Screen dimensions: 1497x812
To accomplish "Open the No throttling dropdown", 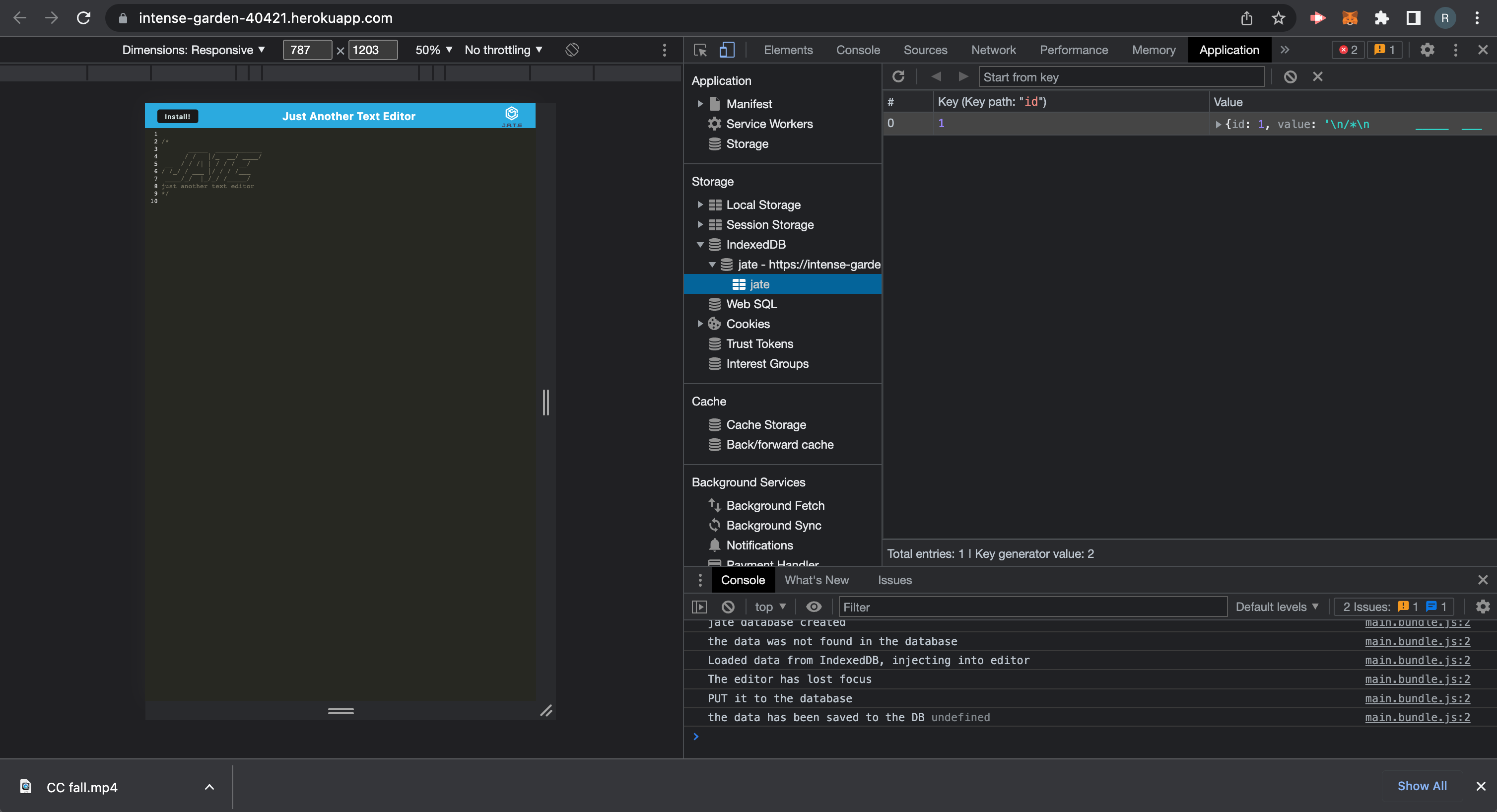I will click(503, 50).
